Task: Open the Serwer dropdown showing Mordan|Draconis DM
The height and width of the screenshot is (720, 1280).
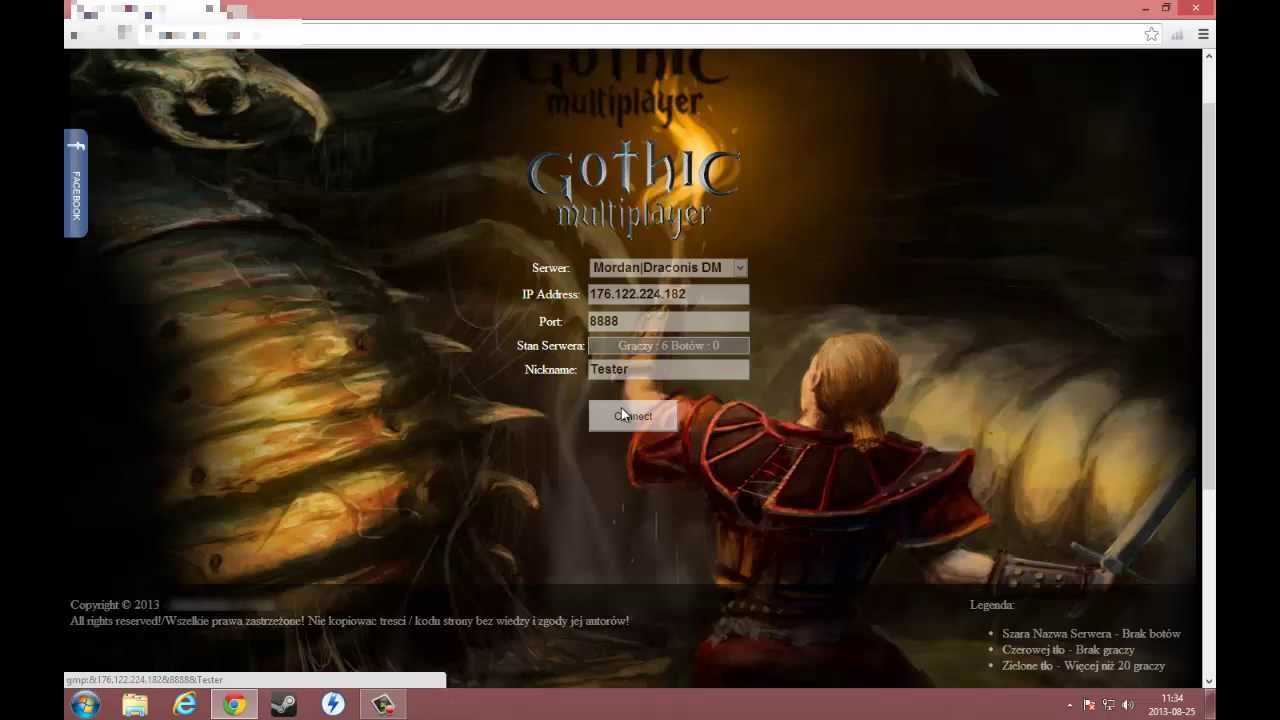Action: coord(668,268)
